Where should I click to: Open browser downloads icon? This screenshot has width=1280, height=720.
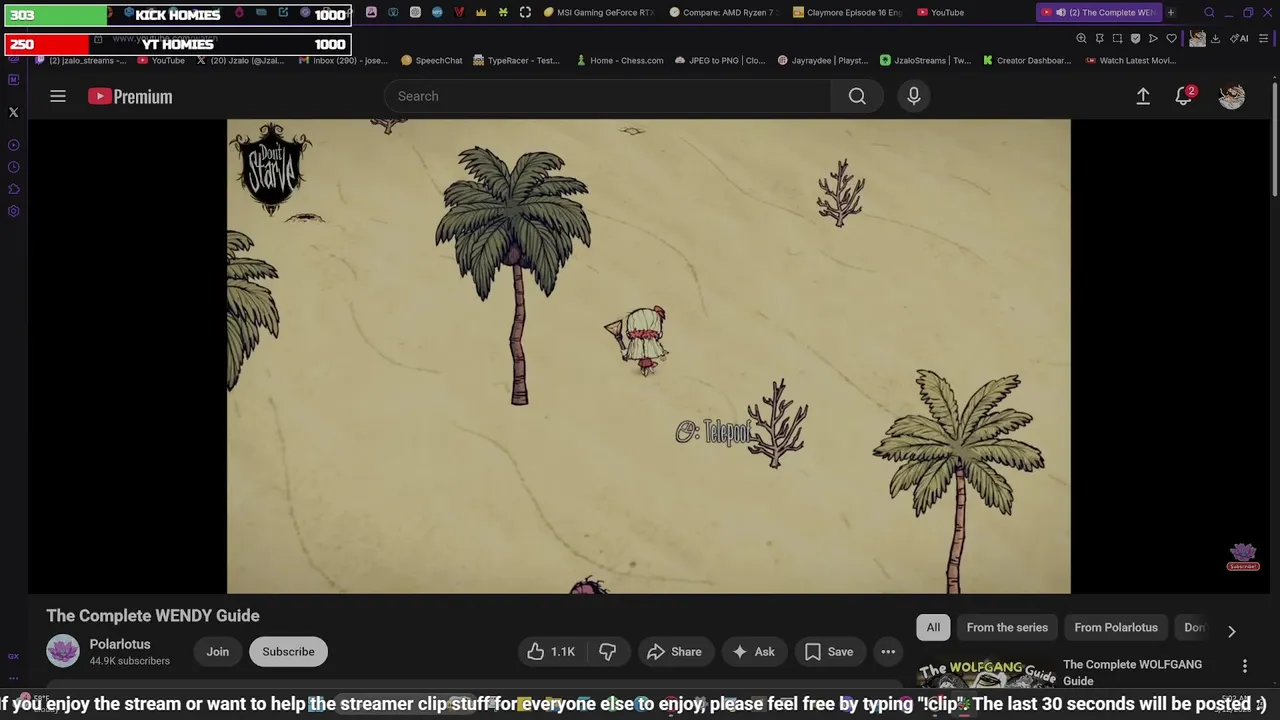(1215, 38)
